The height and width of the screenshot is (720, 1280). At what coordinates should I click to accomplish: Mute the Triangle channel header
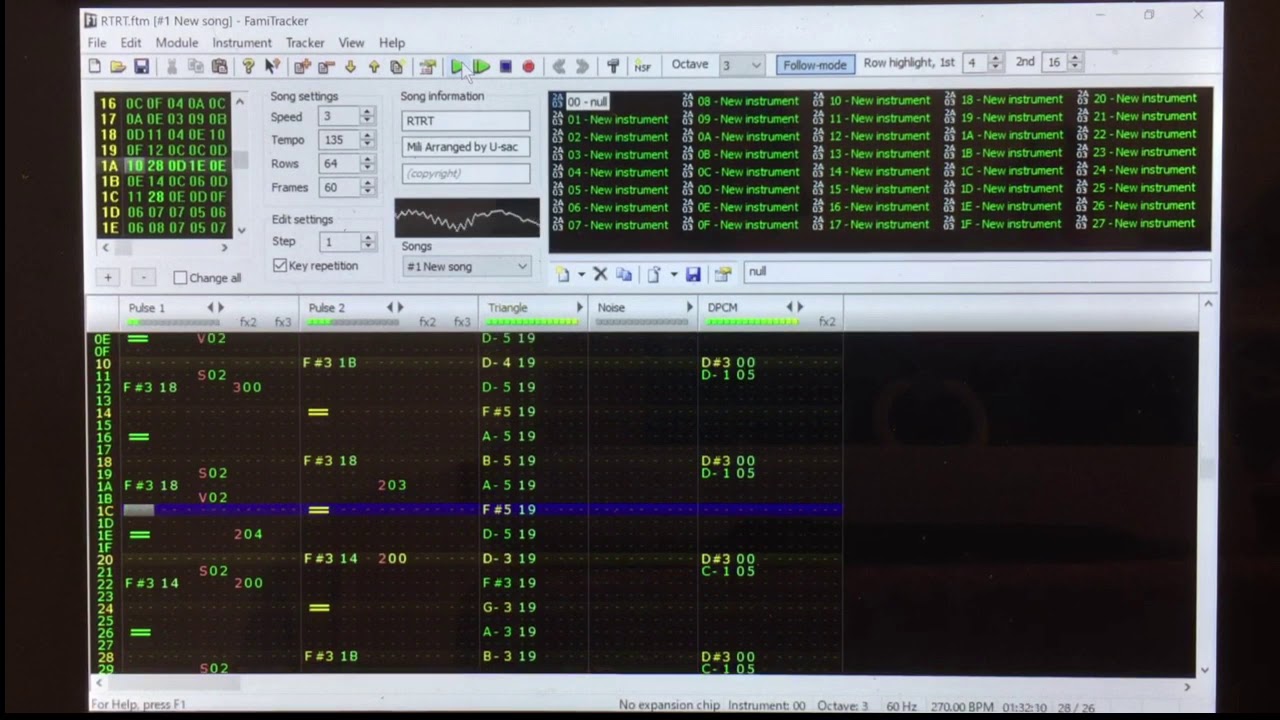click(x=507, y=308)
